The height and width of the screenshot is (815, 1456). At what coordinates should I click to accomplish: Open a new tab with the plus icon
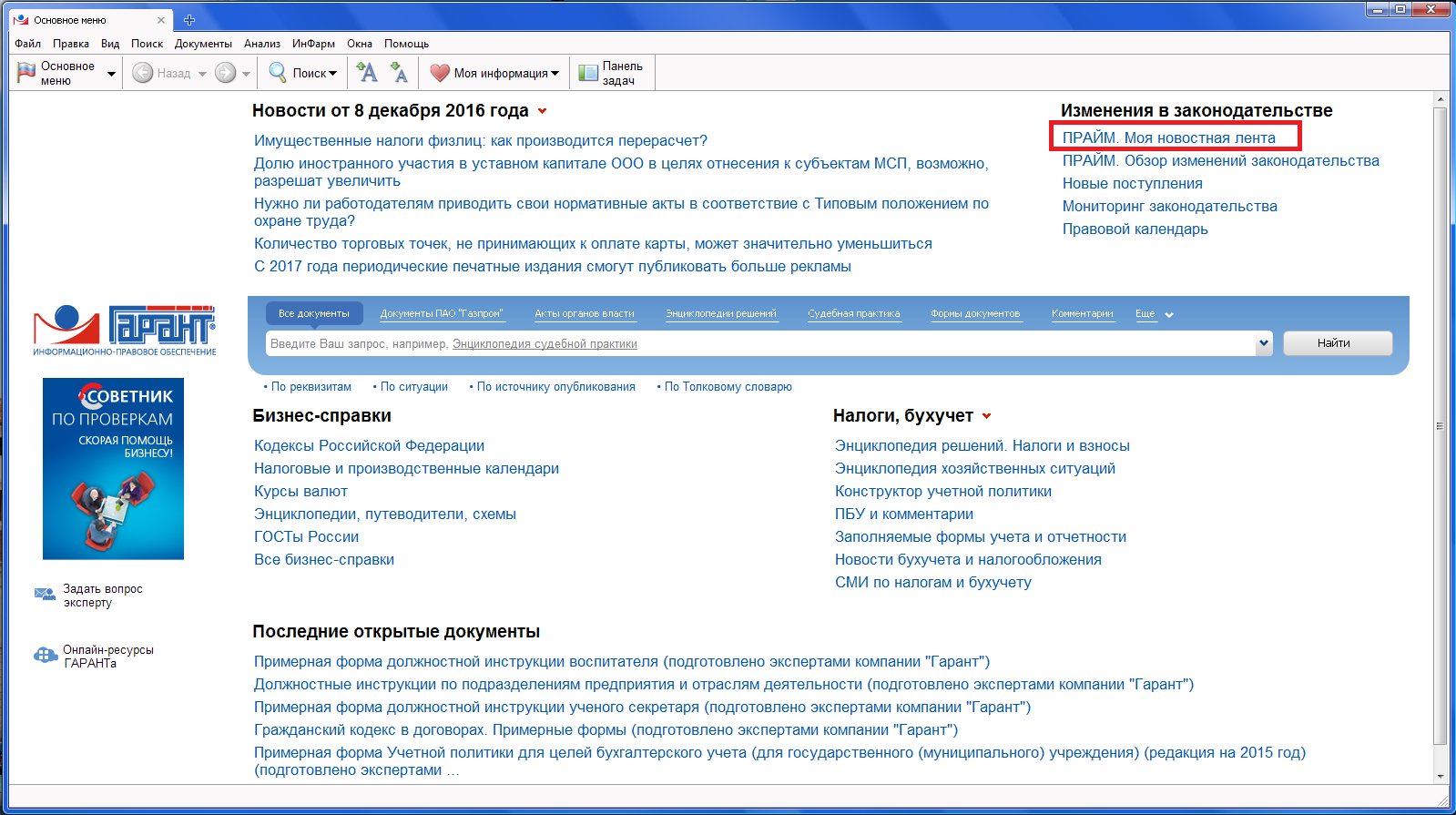point(189,20)
